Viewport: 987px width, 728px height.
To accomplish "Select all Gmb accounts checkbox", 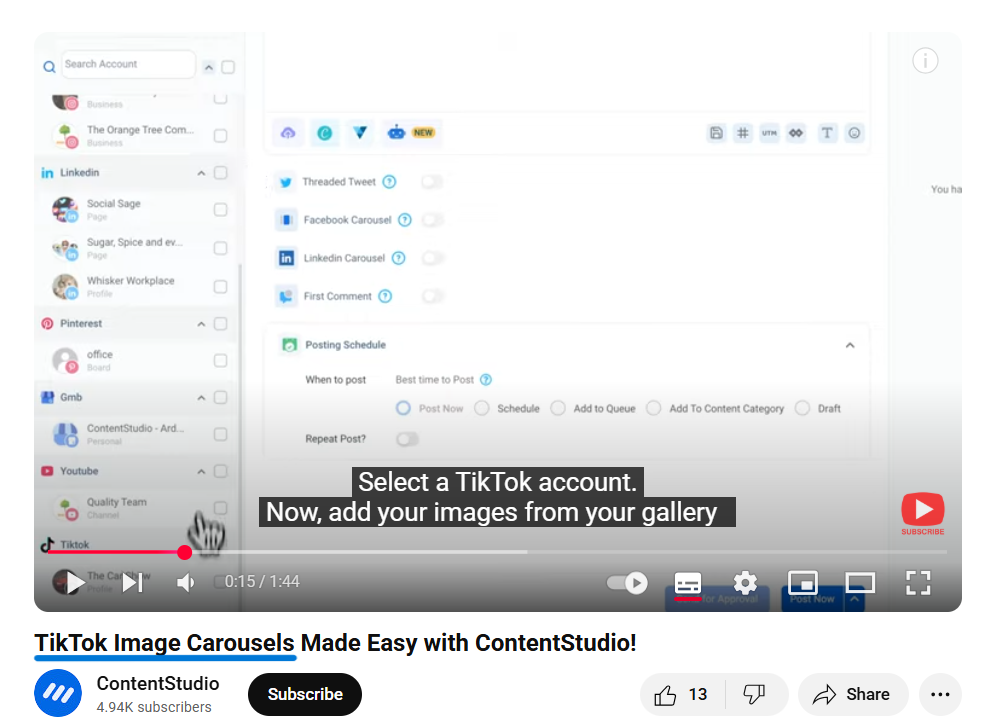I will pyautogui.click(x=220, y=397).
